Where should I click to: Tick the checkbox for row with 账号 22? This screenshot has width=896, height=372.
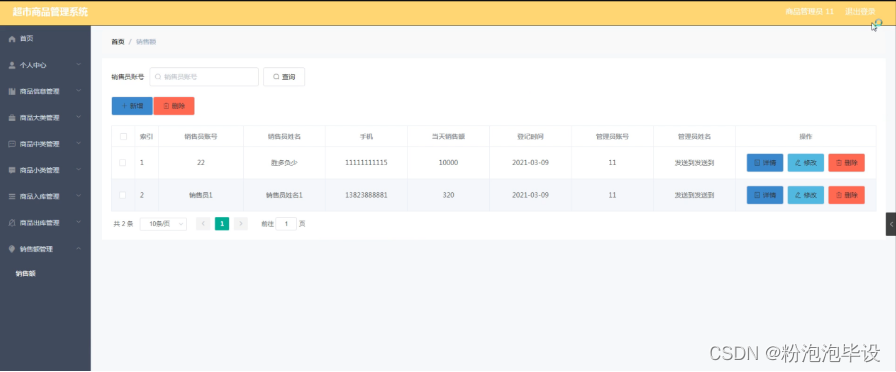click(x=123, y=163)
